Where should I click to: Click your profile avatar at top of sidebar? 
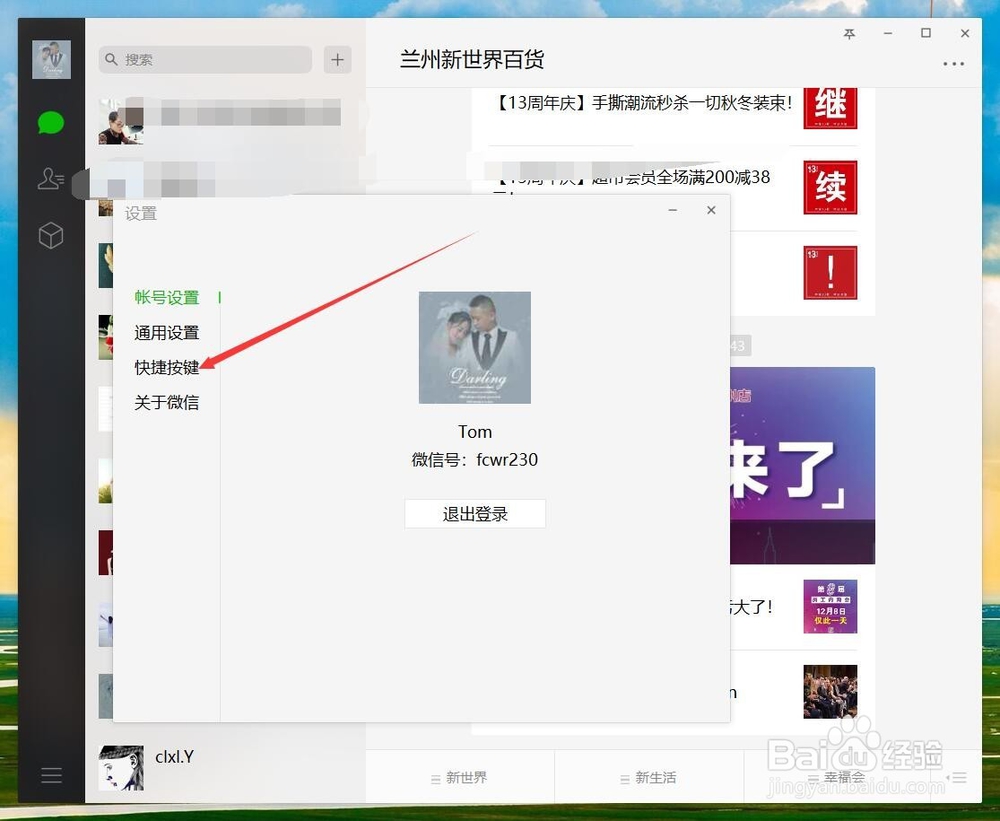(x=50, y=58)
